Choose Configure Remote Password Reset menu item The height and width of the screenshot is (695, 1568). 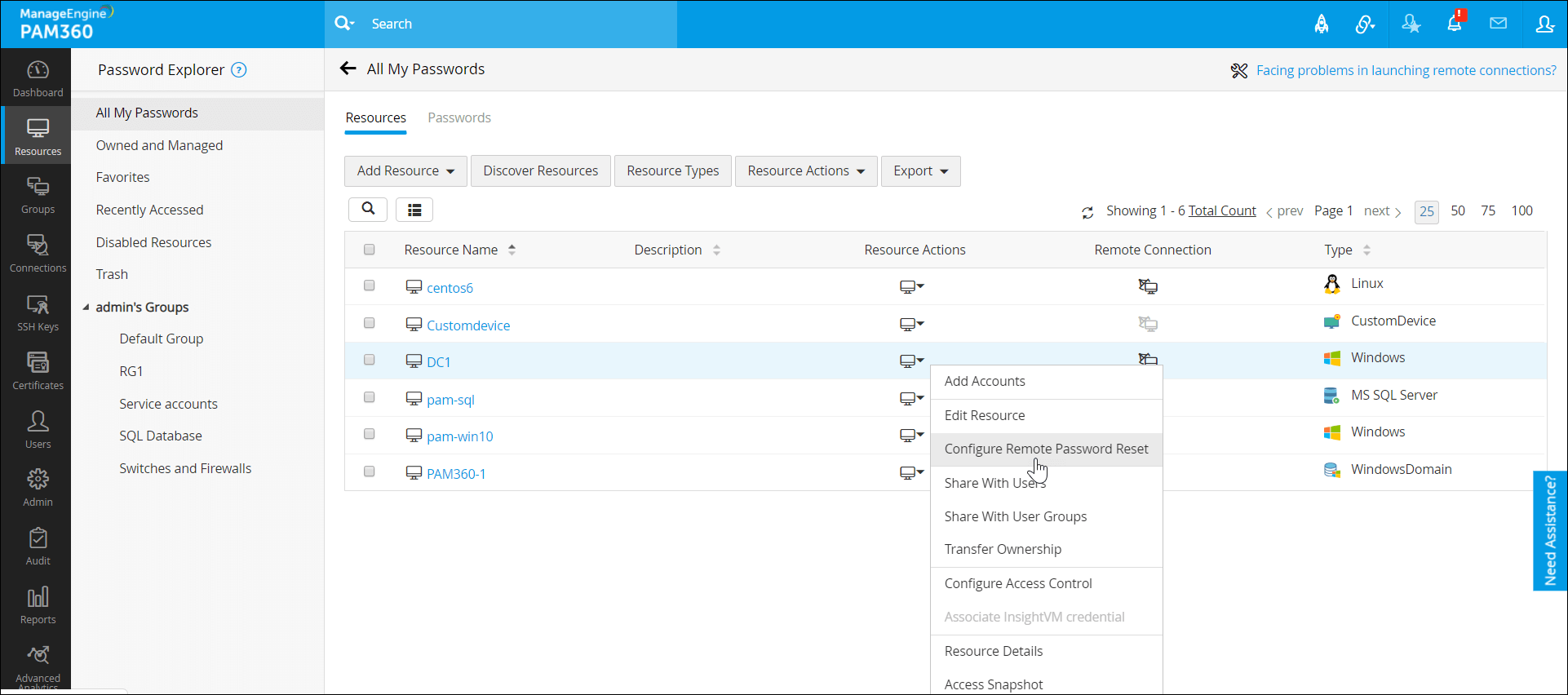[1046, 449]
